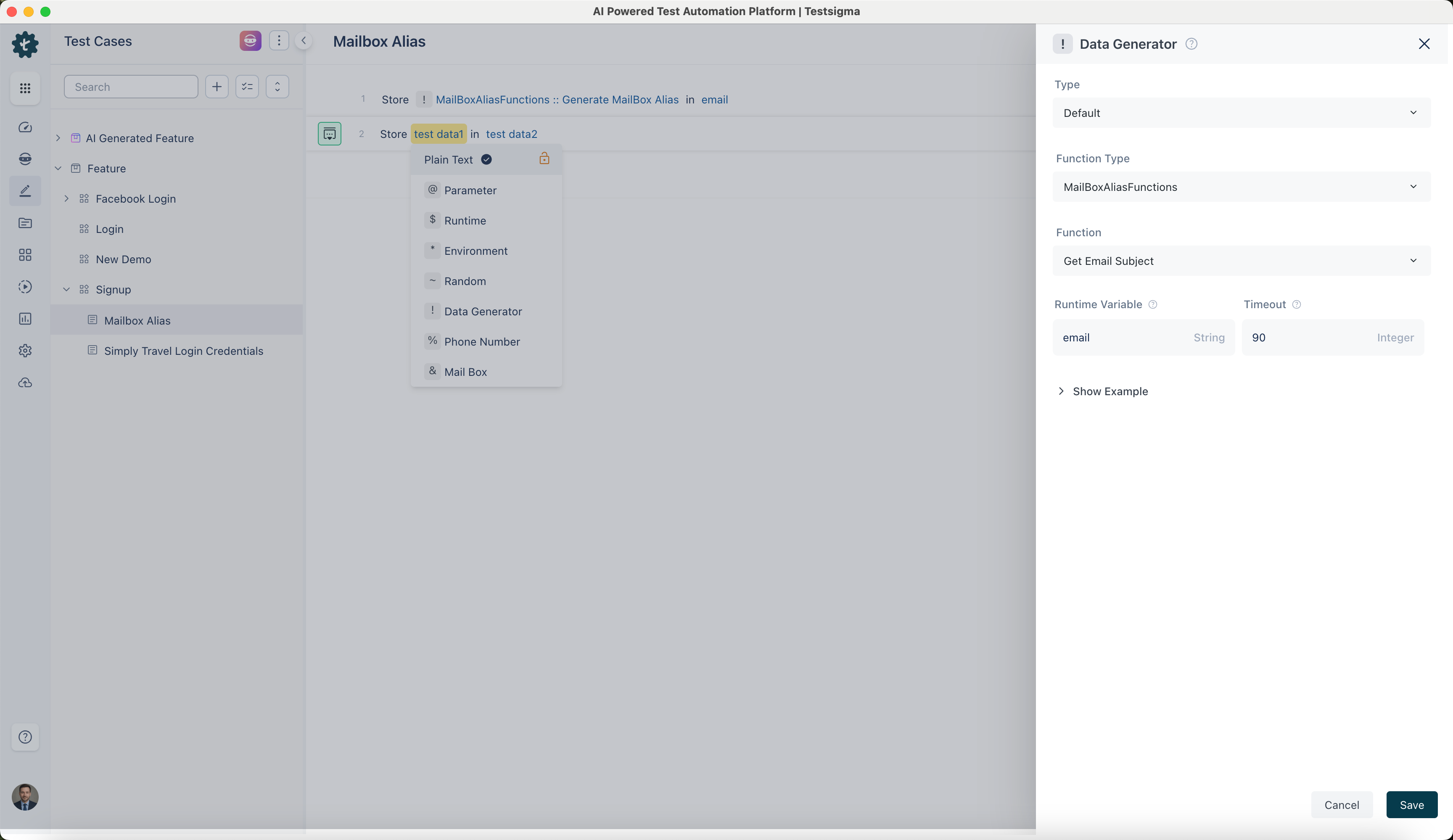Click the Runtime Variable info icon

tap(1152, 304)
